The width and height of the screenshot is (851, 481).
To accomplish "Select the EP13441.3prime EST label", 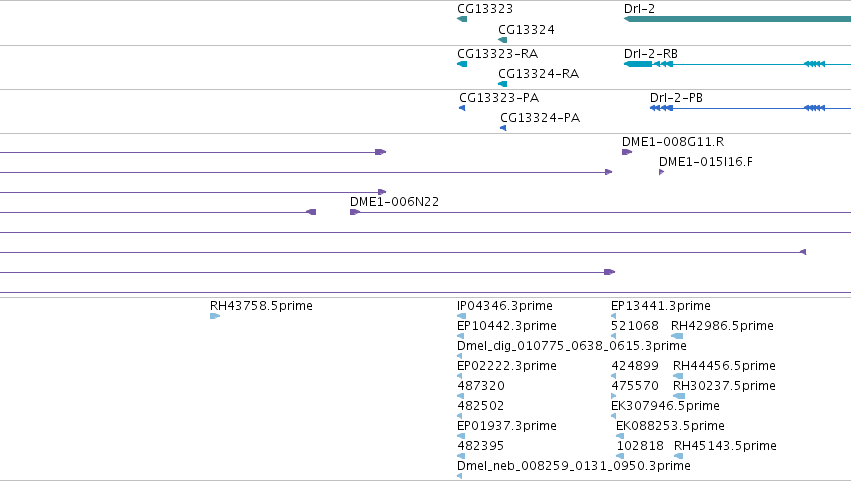I will click(x=661, y=306).
